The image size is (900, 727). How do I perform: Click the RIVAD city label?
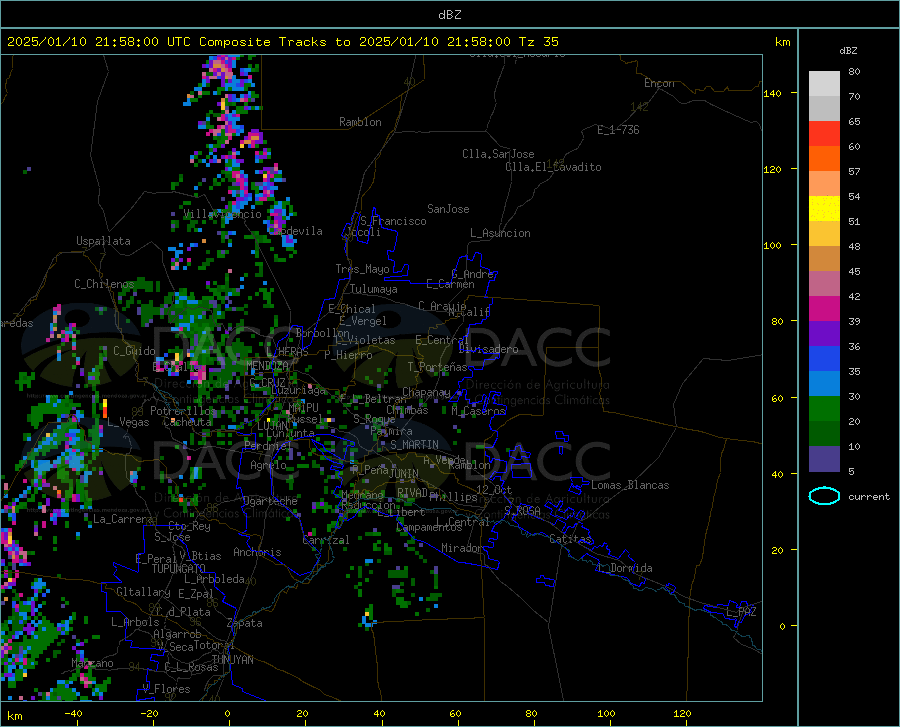[x=412, y=493]
